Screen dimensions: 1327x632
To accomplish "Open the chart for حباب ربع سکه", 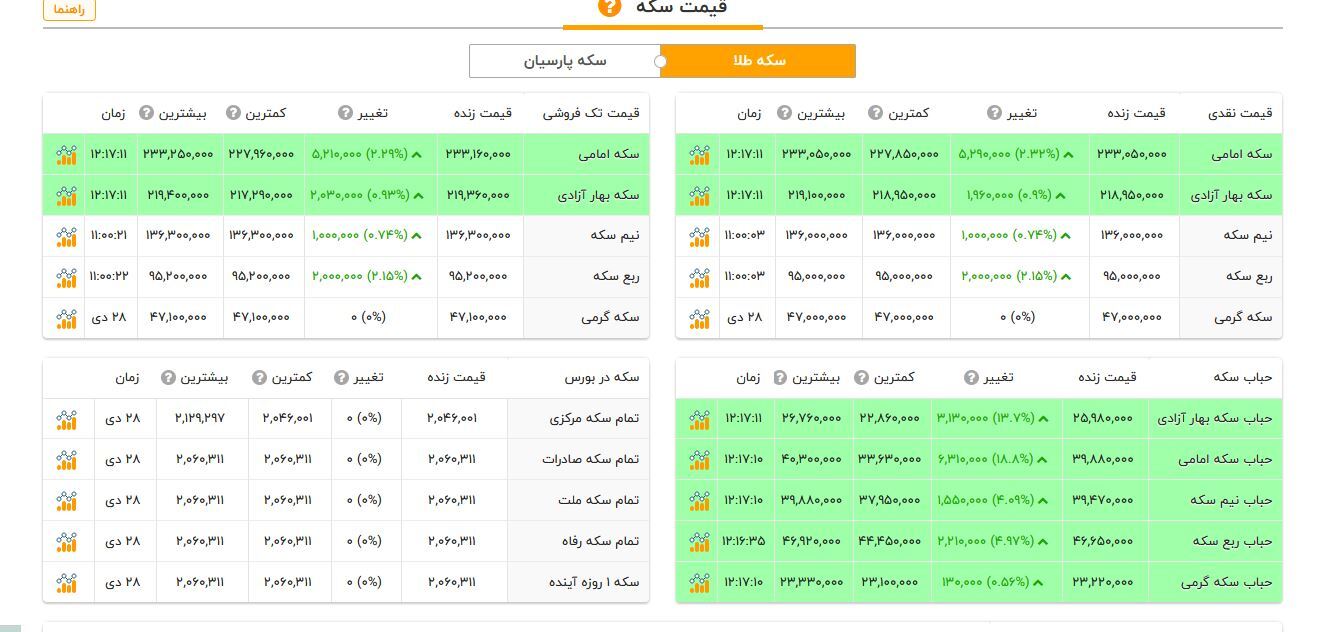I will click(x=699, y=540).
